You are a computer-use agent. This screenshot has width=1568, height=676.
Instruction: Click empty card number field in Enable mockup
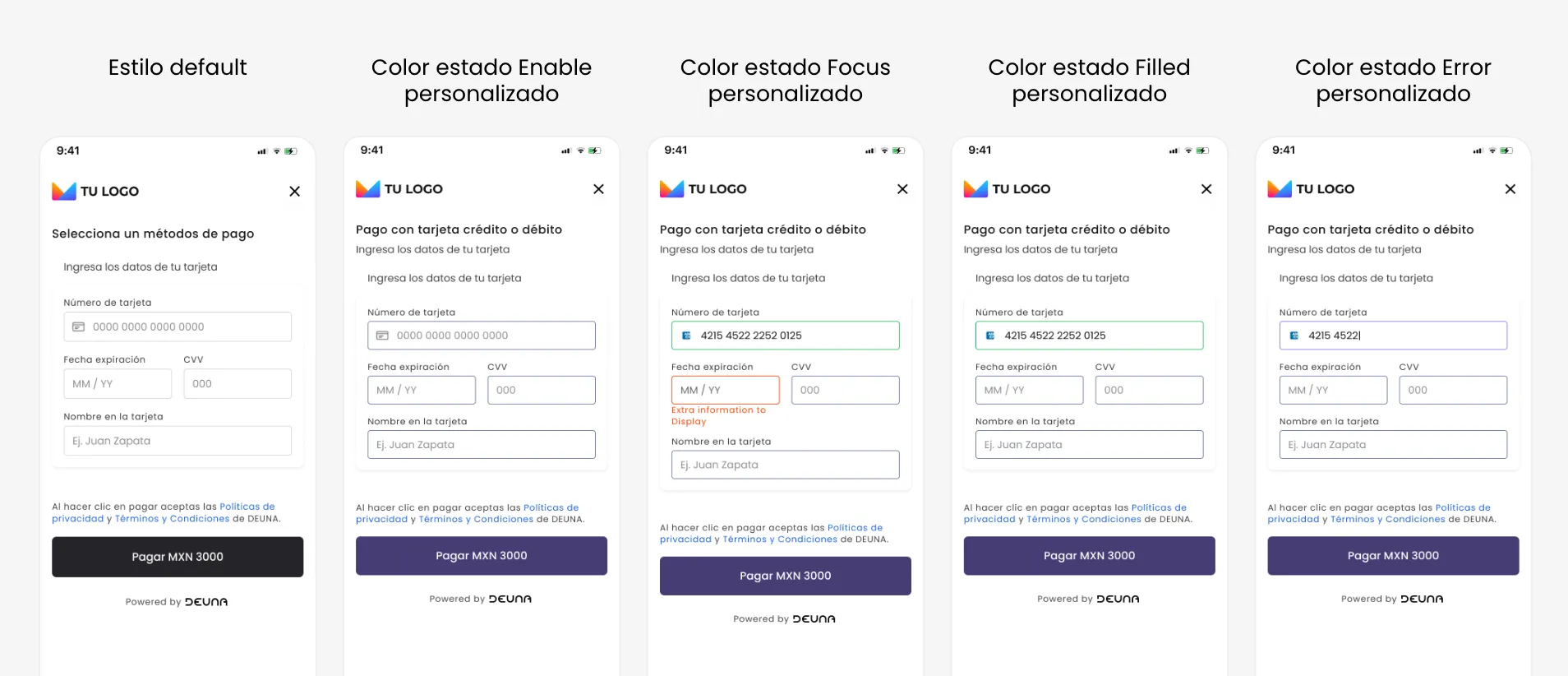coord(482,336)
